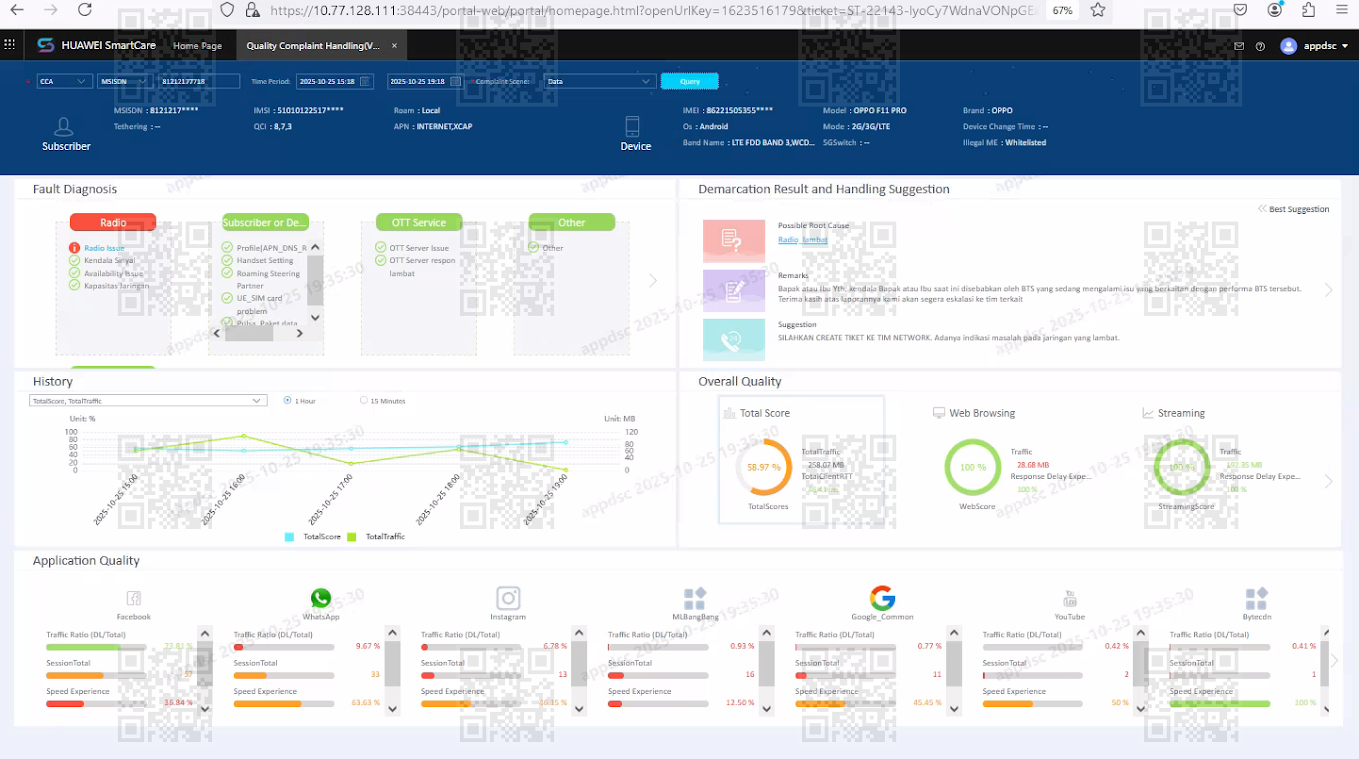Select the 15 Minutes radio option
1359x759 pixels.
coord(363,400)
